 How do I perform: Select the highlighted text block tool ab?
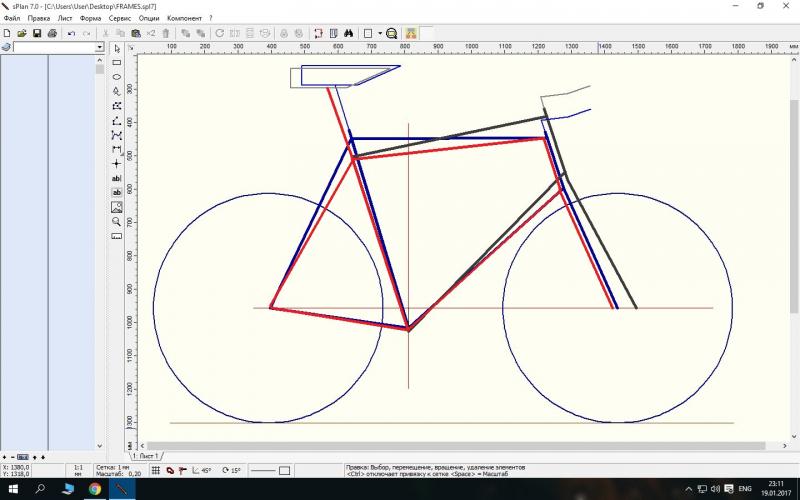coord(117,192)
